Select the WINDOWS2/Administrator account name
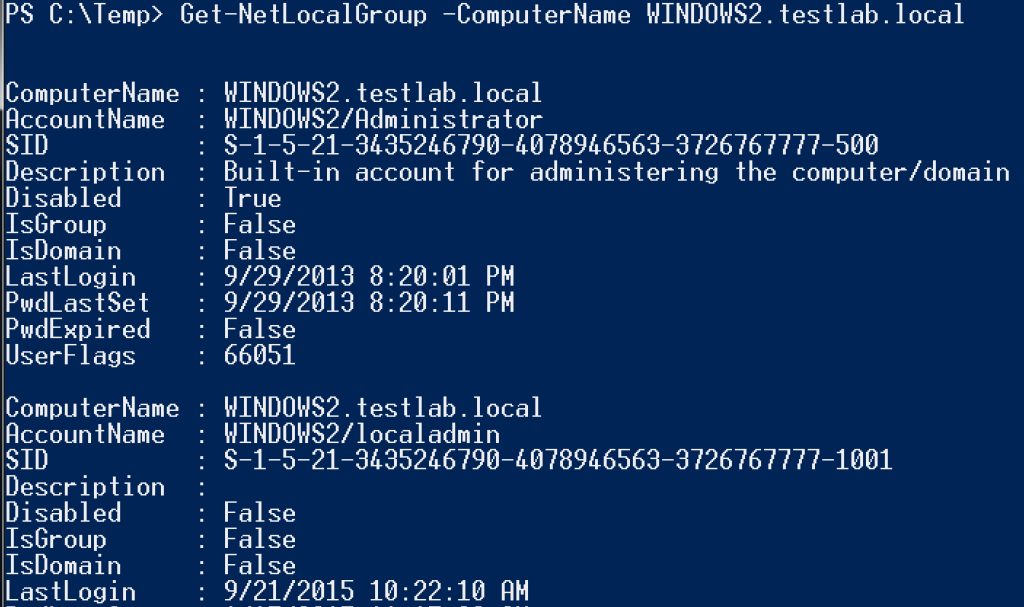The height and width of the screenshot is (607, 1024). tap(384, 120)
